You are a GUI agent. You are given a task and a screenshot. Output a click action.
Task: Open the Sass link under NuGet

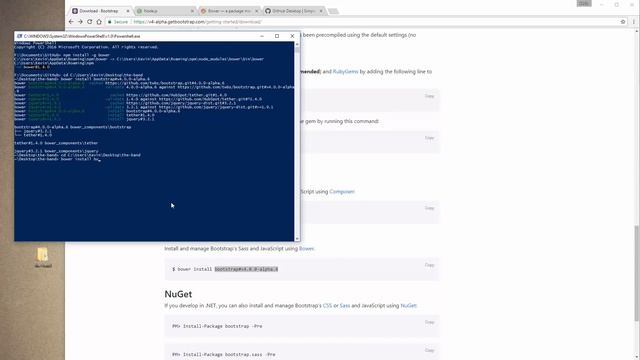tap(345, 305)
